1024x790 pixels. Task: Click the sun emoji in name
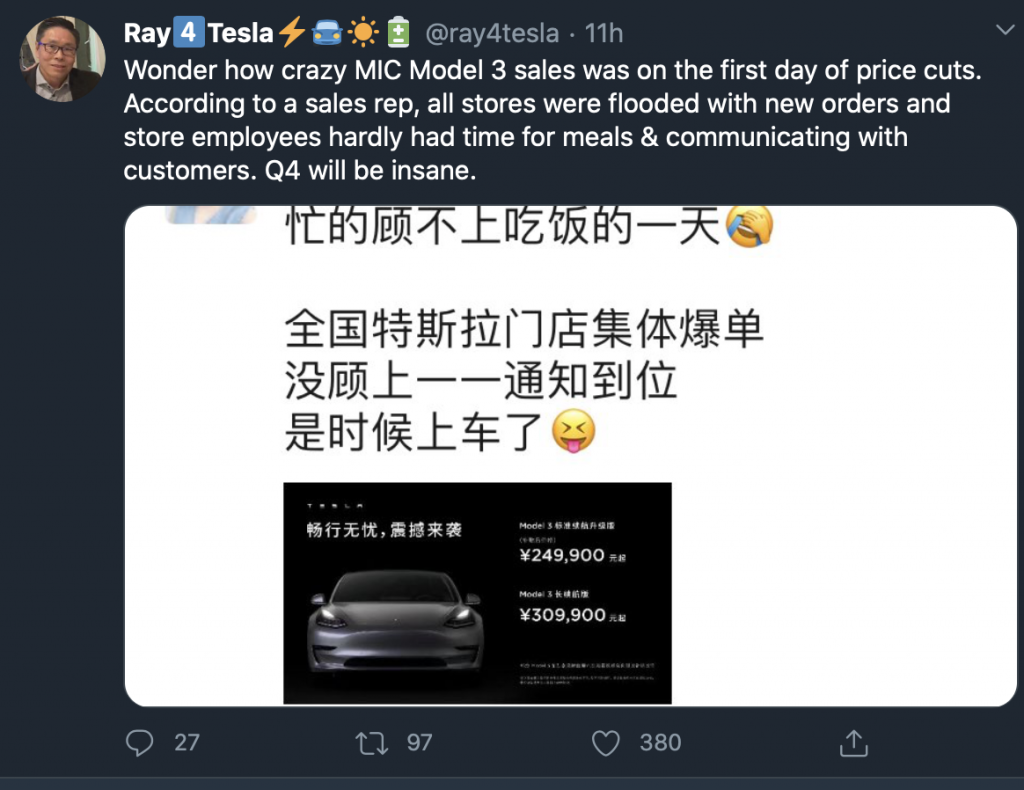(x=363, y=33)
